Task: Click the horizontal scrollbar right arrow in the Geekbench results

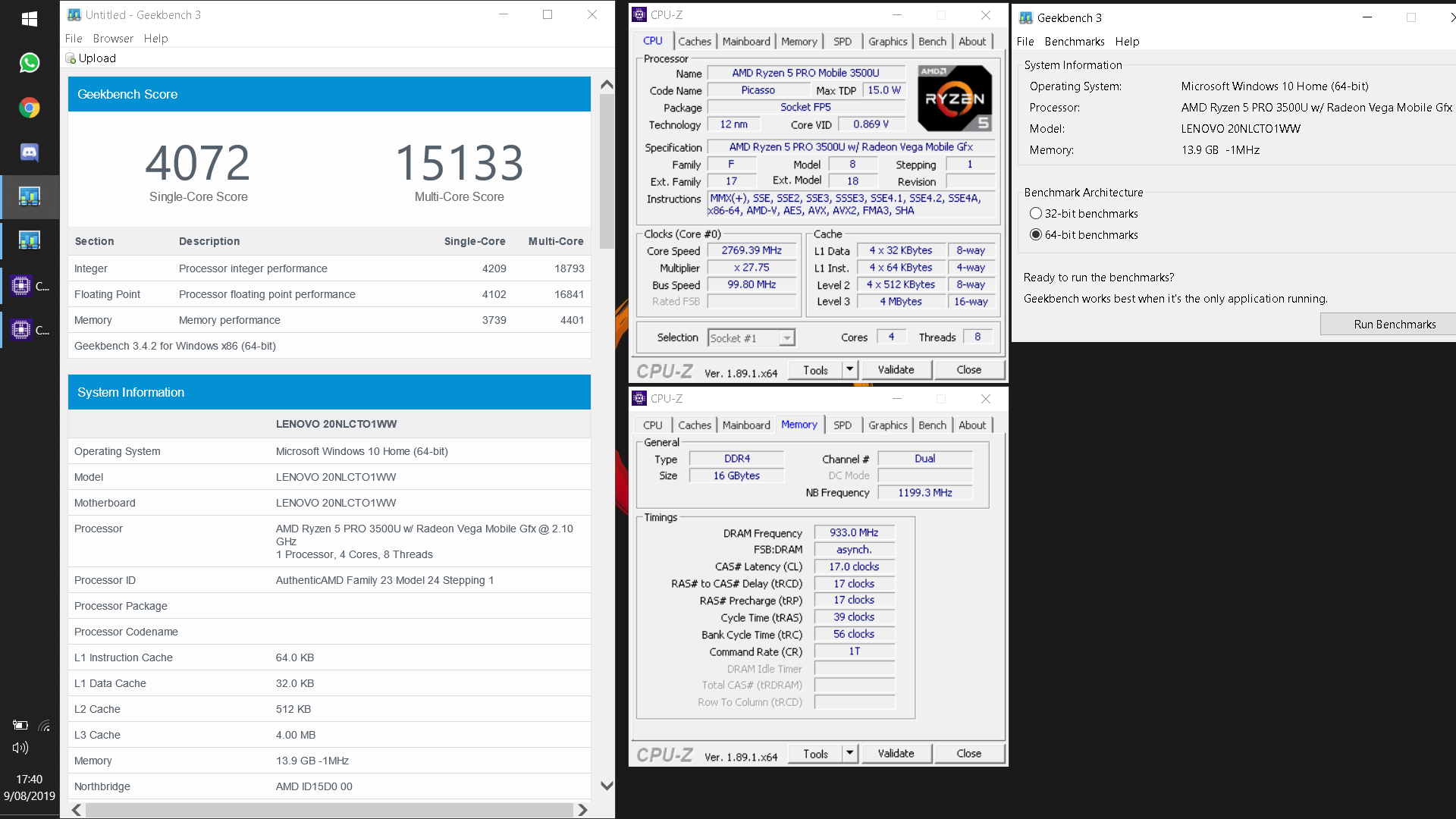Action: 582,810
